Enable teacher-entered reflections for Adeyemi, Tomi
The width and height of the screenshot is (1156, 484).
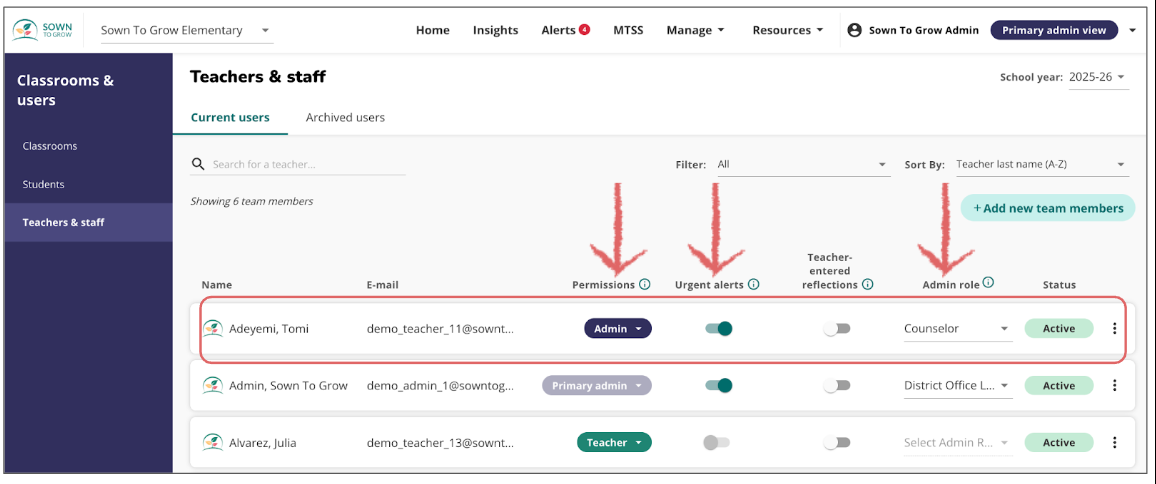tap(836, 328)
